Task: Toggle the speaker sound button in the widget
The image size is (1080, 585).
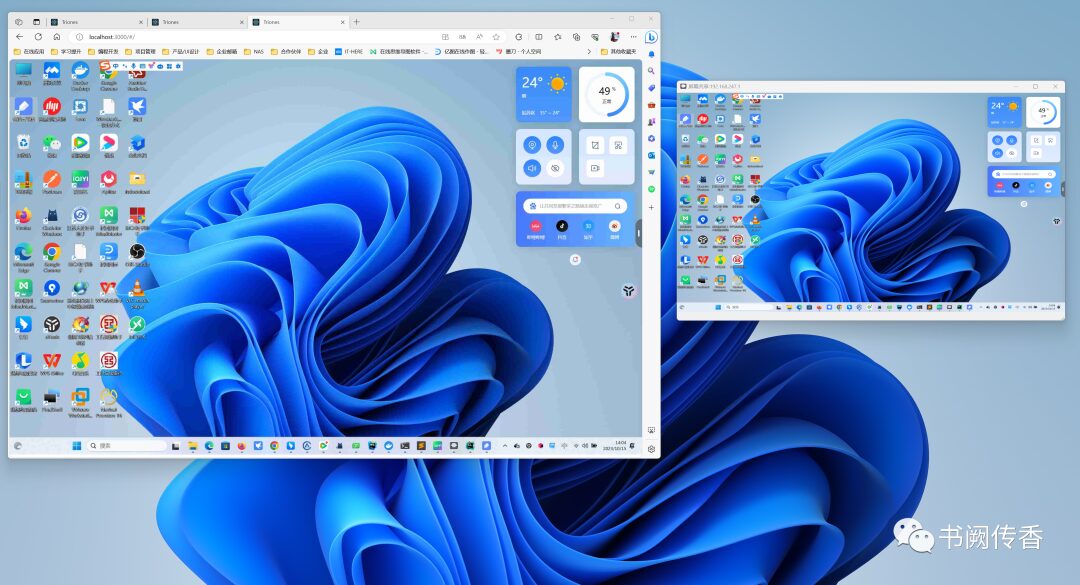Action: 531,167
